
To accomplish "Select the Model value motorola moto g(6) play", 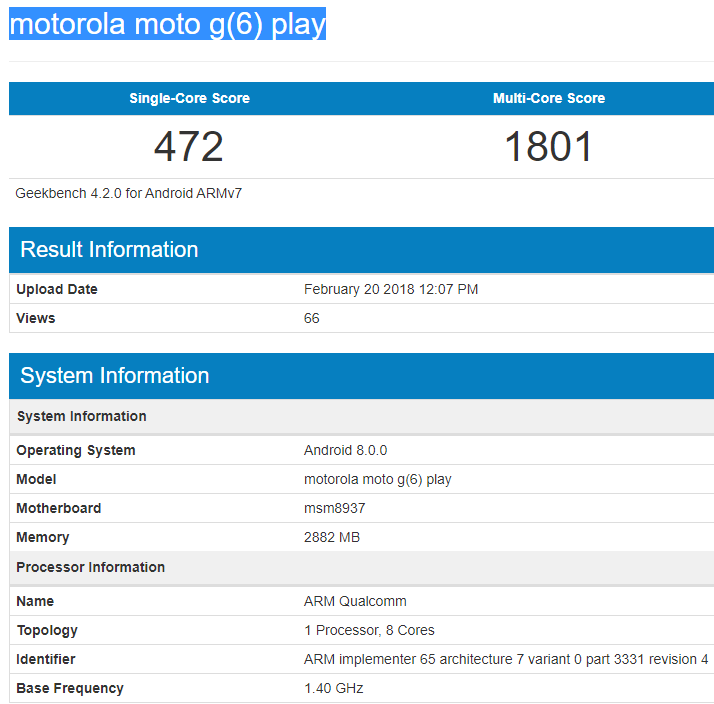I will pos(377,480).
